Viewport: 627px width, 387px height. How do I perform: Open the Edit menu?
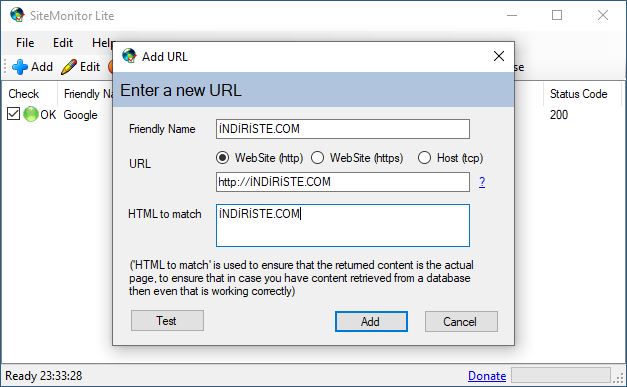[63, 43]
